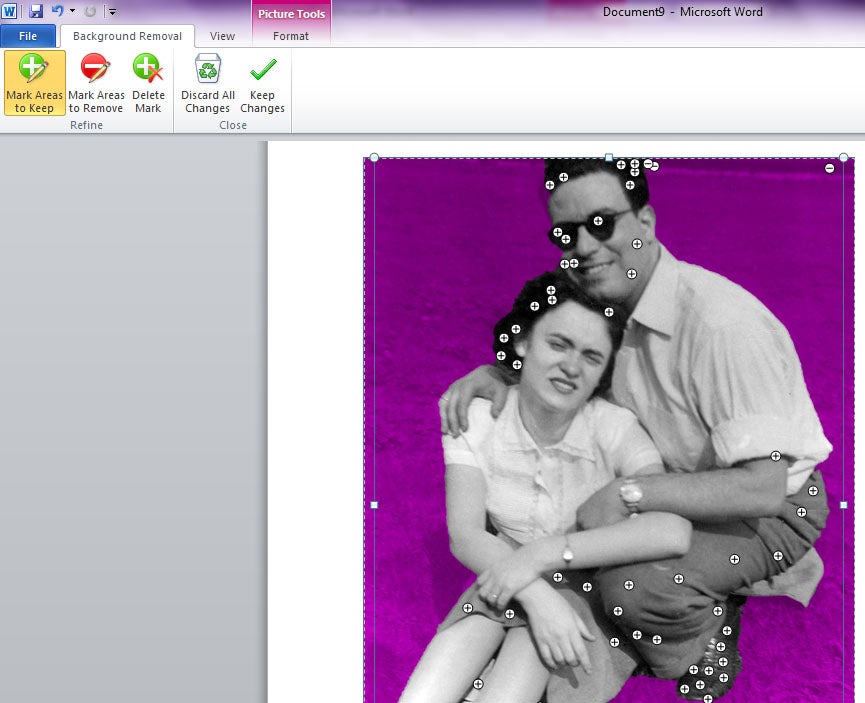Click the minus removal mark in top-right corner
Viewport: 865px width, 703px height.
(829, 168)
